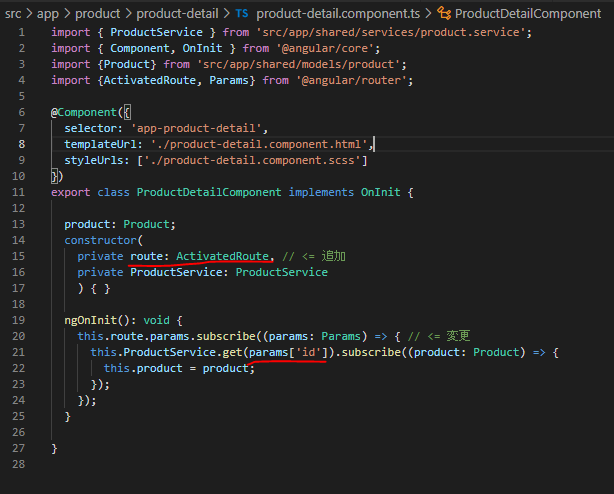
Task: Click the './product-detail.component.scss' string
Action: pos(252,160)
